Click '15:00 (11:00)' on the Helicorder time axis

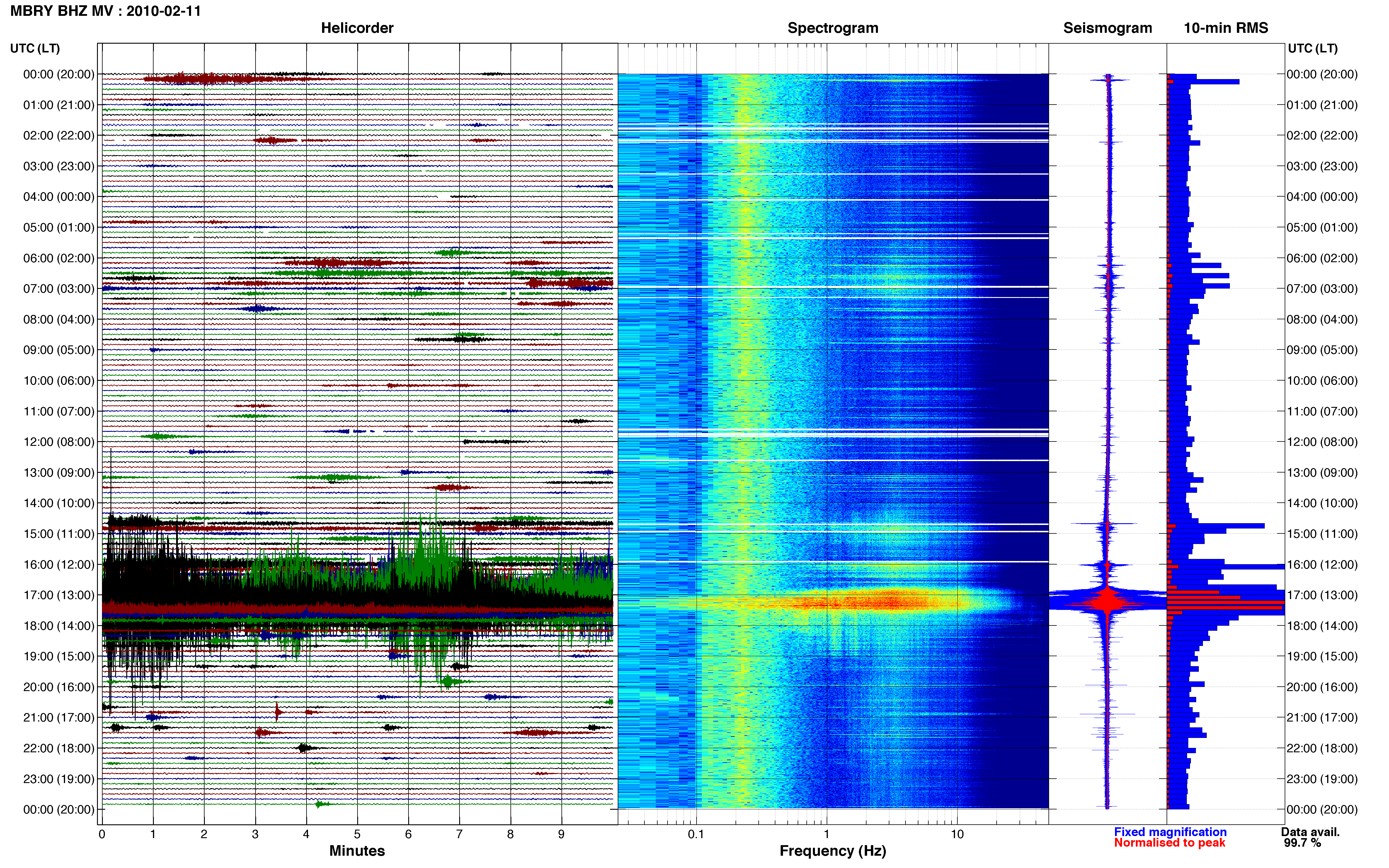tap(59, 534)
